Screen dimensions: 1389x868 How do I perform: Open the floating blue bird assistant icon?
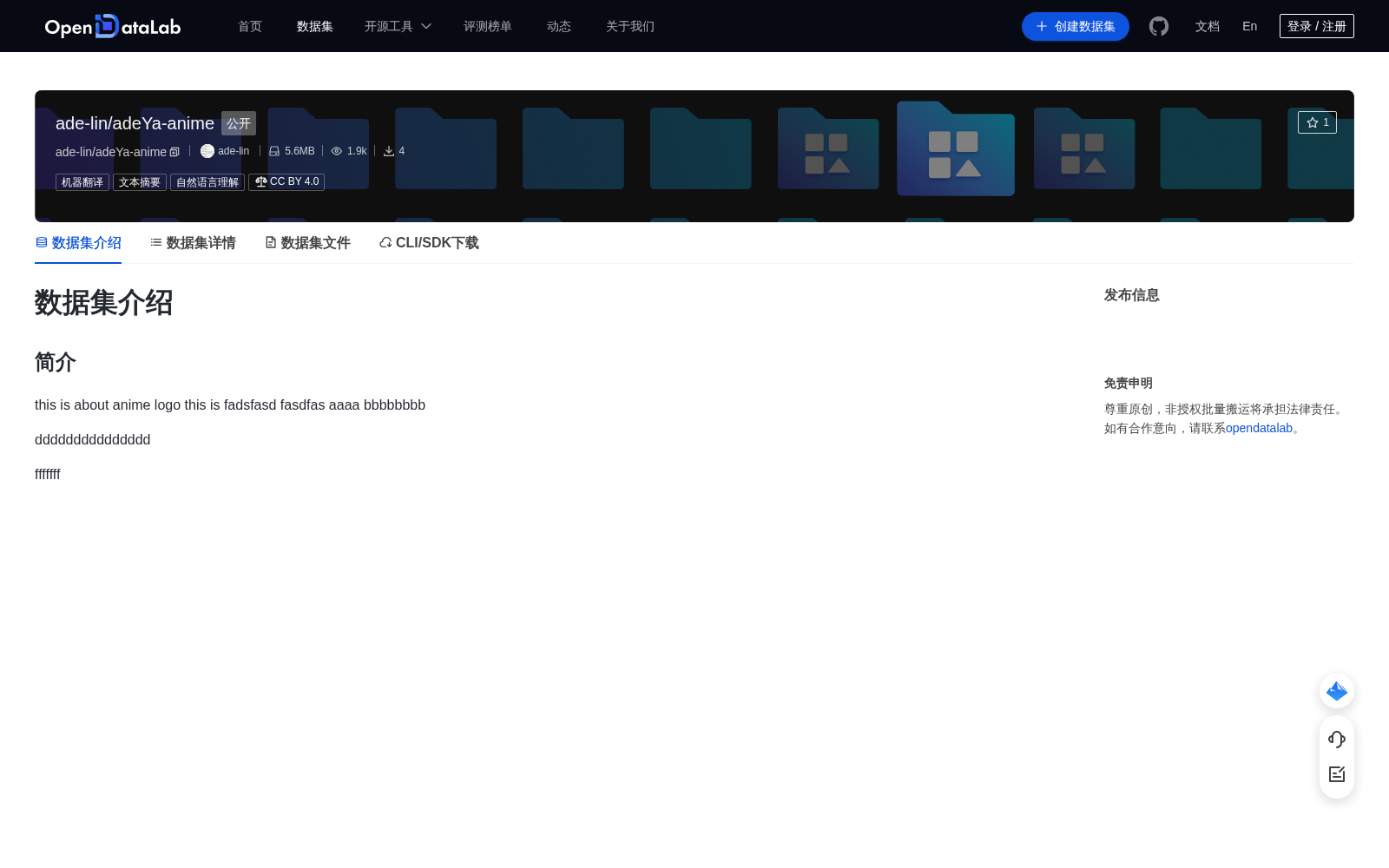1337,691
